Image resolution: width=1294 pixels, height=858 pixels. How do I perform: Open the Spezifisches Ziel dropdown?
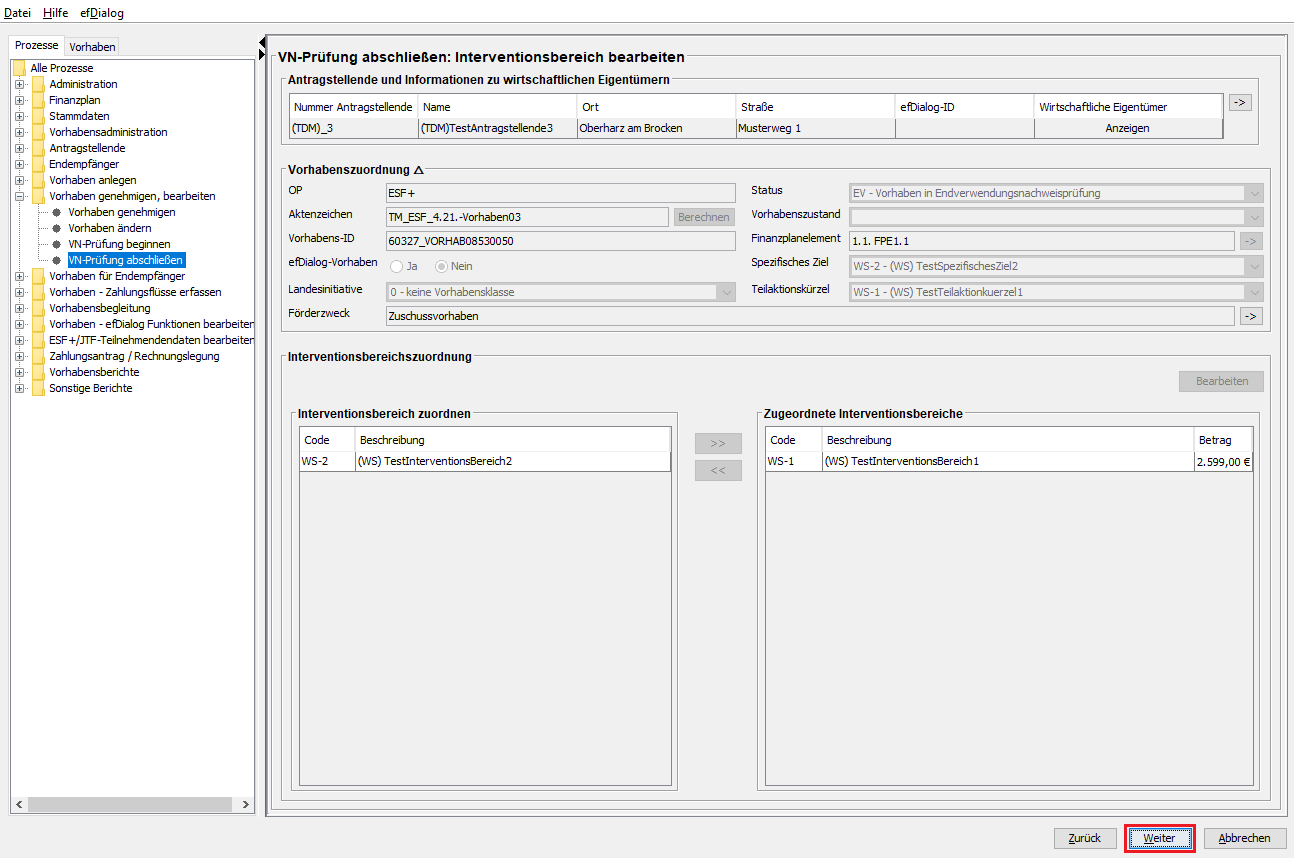coord(1255,266)
